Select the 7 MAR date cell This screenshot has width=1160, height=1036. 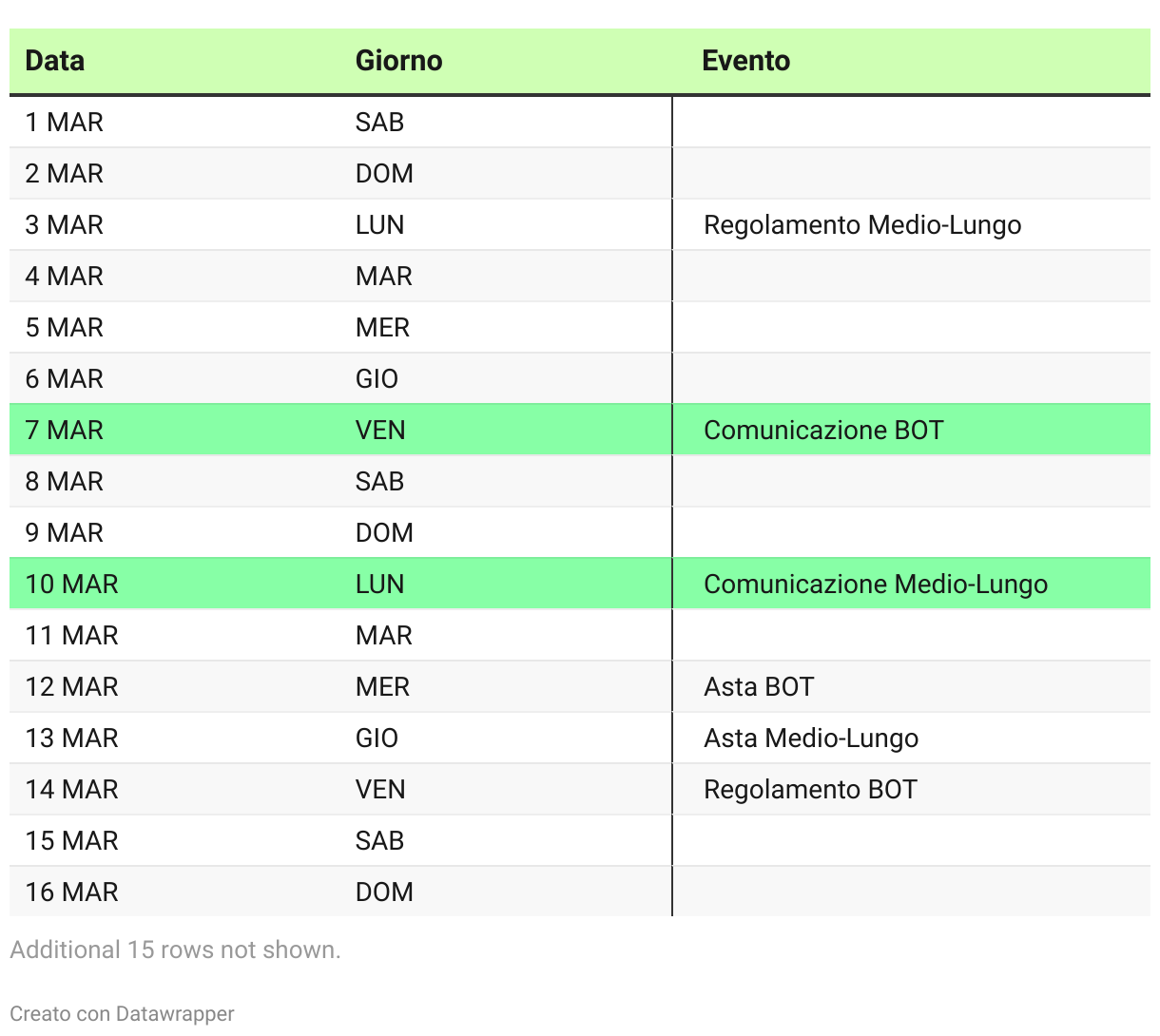[65, 431]
